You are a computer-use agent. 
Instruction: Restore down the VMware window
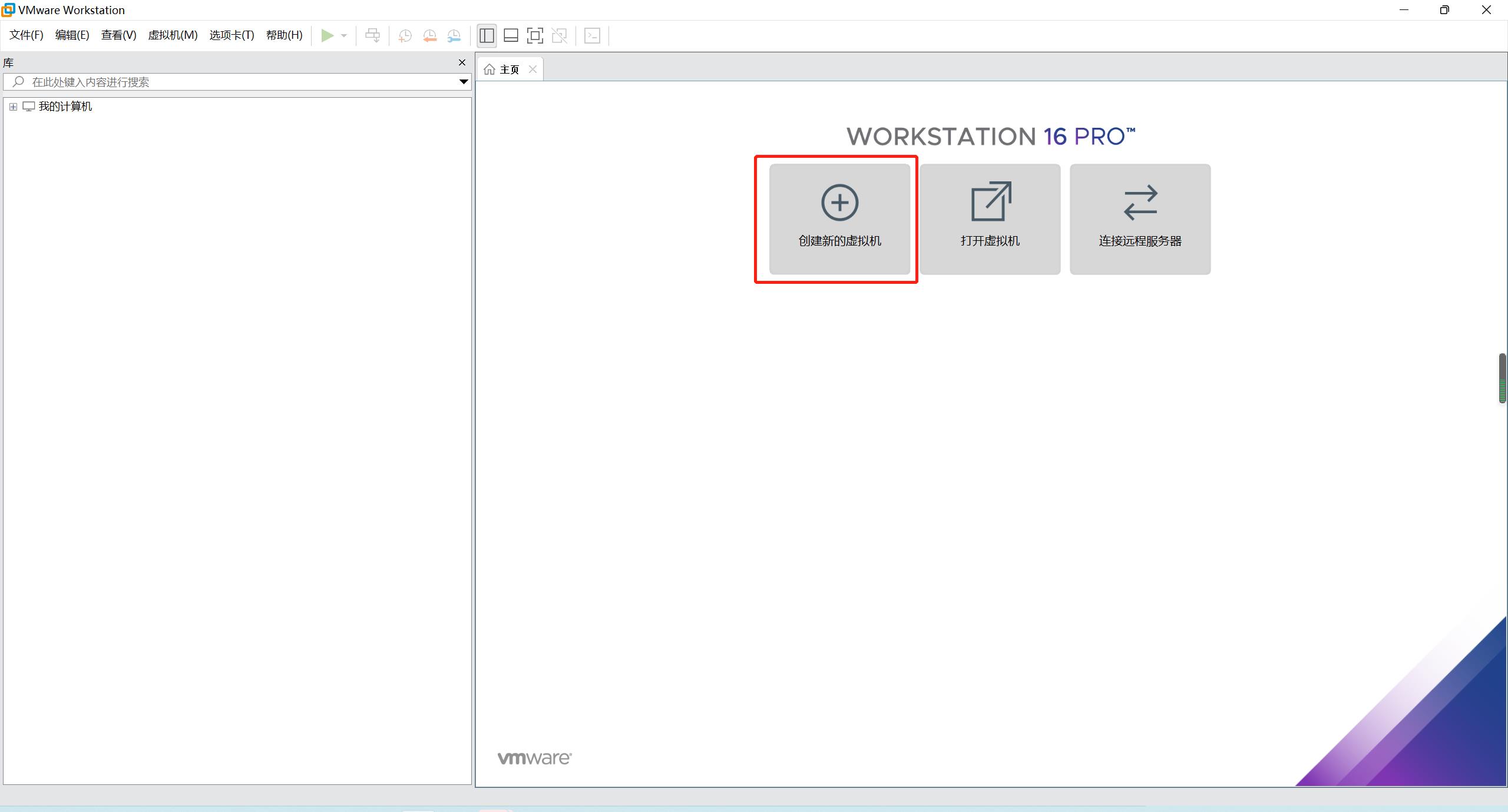point(1444,10)
